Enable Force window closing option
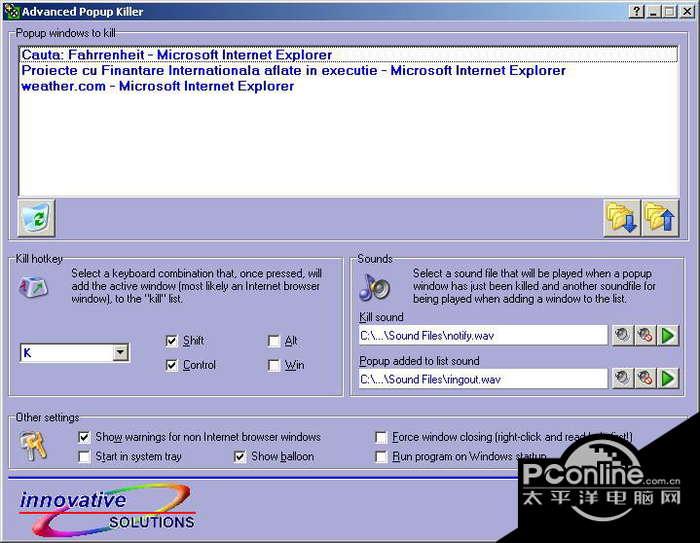 (x=381, y=437)
